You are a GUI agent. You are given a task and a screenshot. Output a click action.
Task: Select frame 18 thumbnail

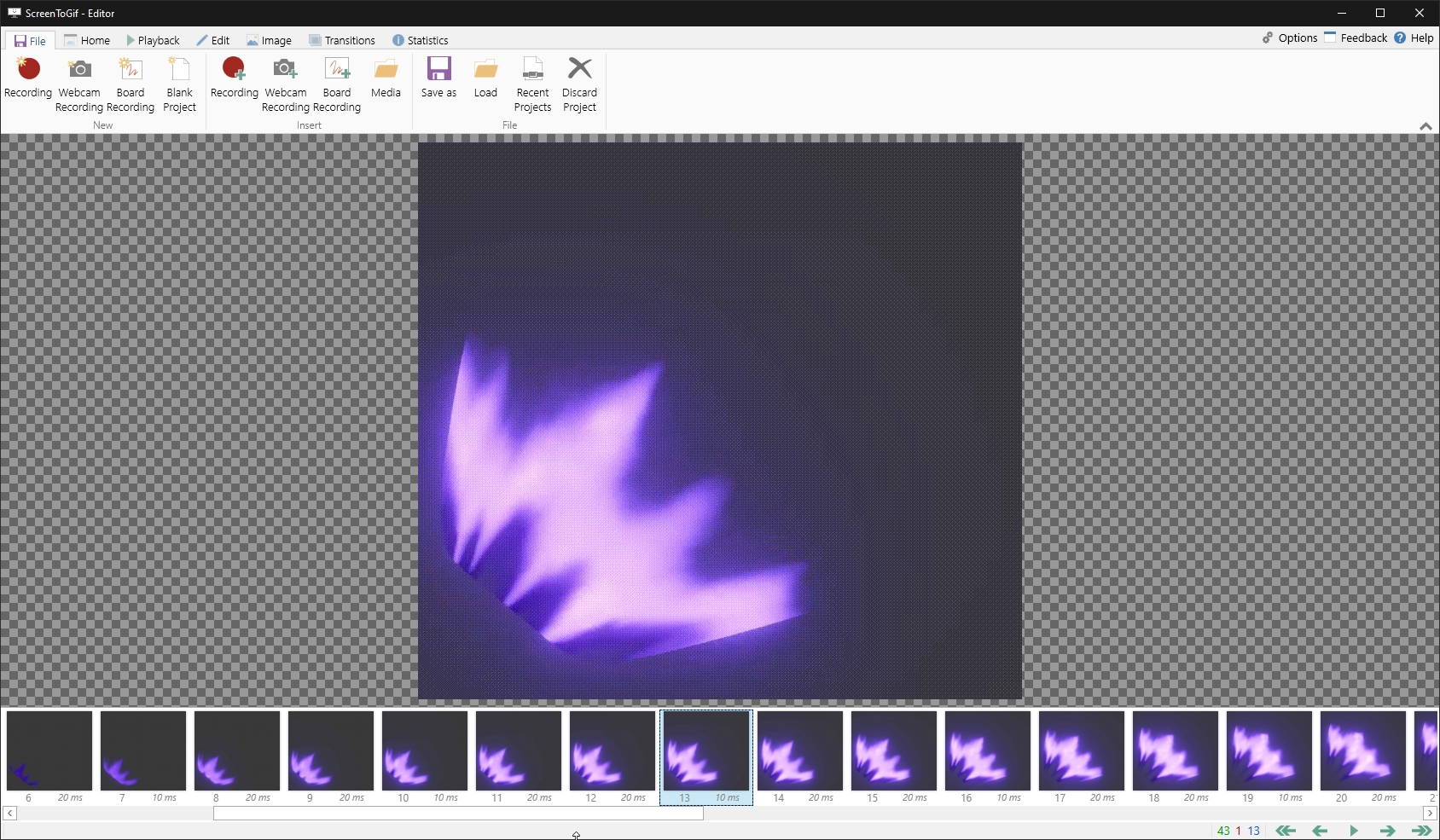click(1176, 751)
